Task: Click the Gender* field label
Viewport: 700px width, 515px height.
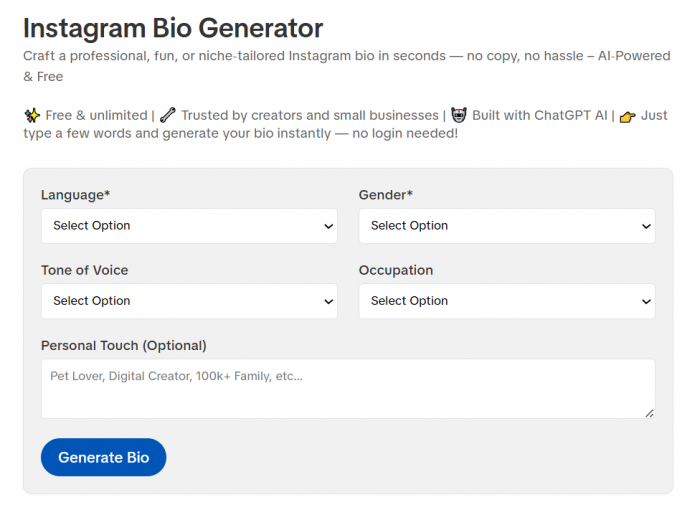Action: point(386,195)
